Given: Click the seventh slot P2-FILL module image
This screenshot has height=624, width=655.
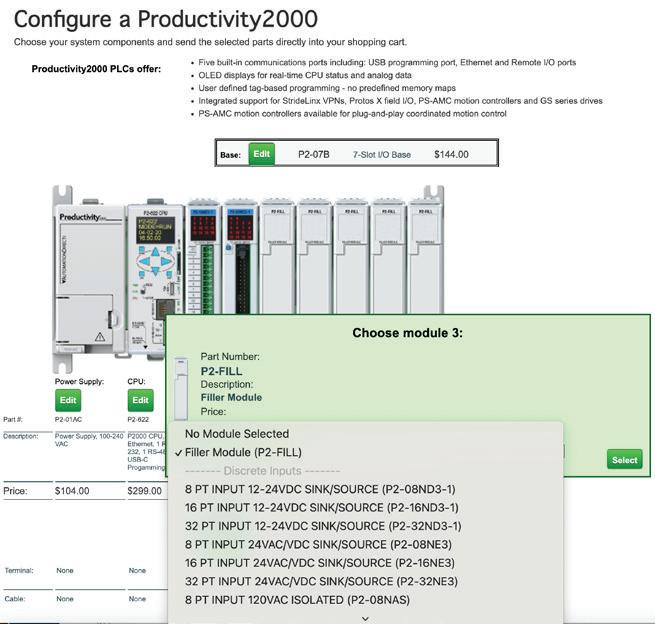Looking at the screenshot, I should [x=425, y=257].
